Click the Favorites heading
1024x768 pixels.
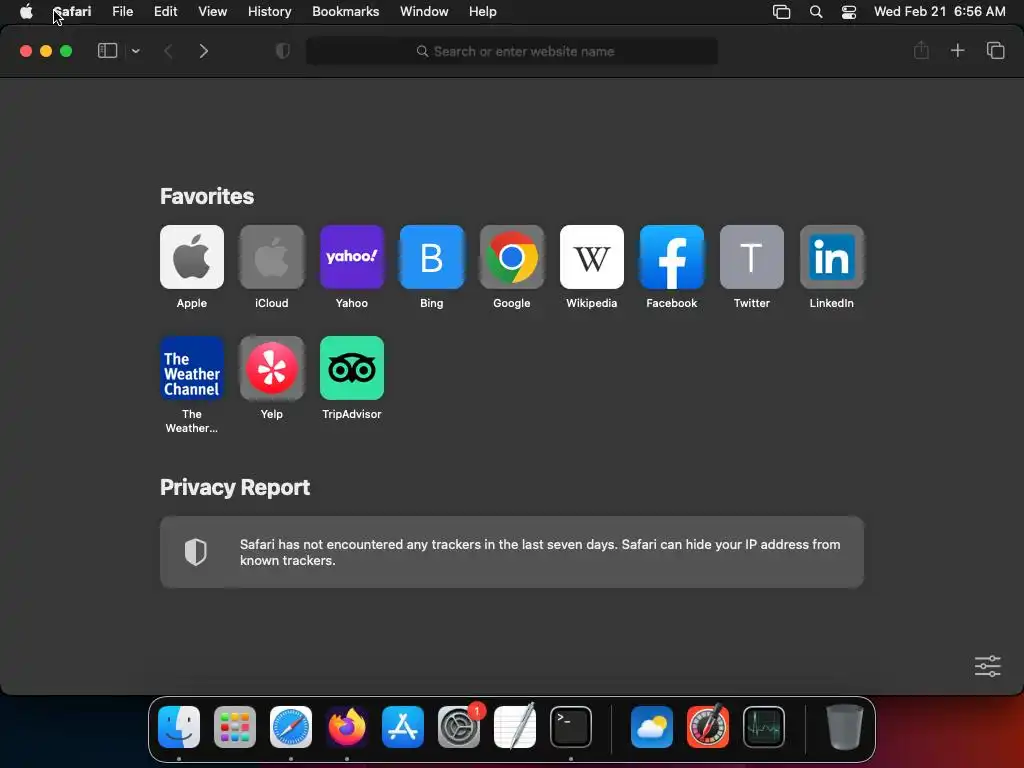tap(207, 196)
